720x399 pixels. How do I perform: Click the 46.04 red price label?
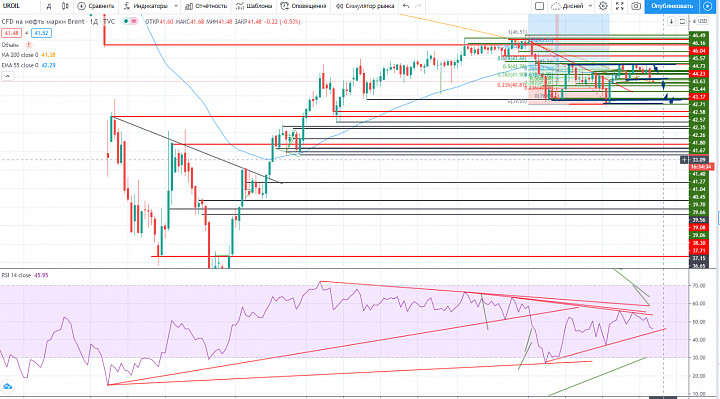click(x=699, y=51)
